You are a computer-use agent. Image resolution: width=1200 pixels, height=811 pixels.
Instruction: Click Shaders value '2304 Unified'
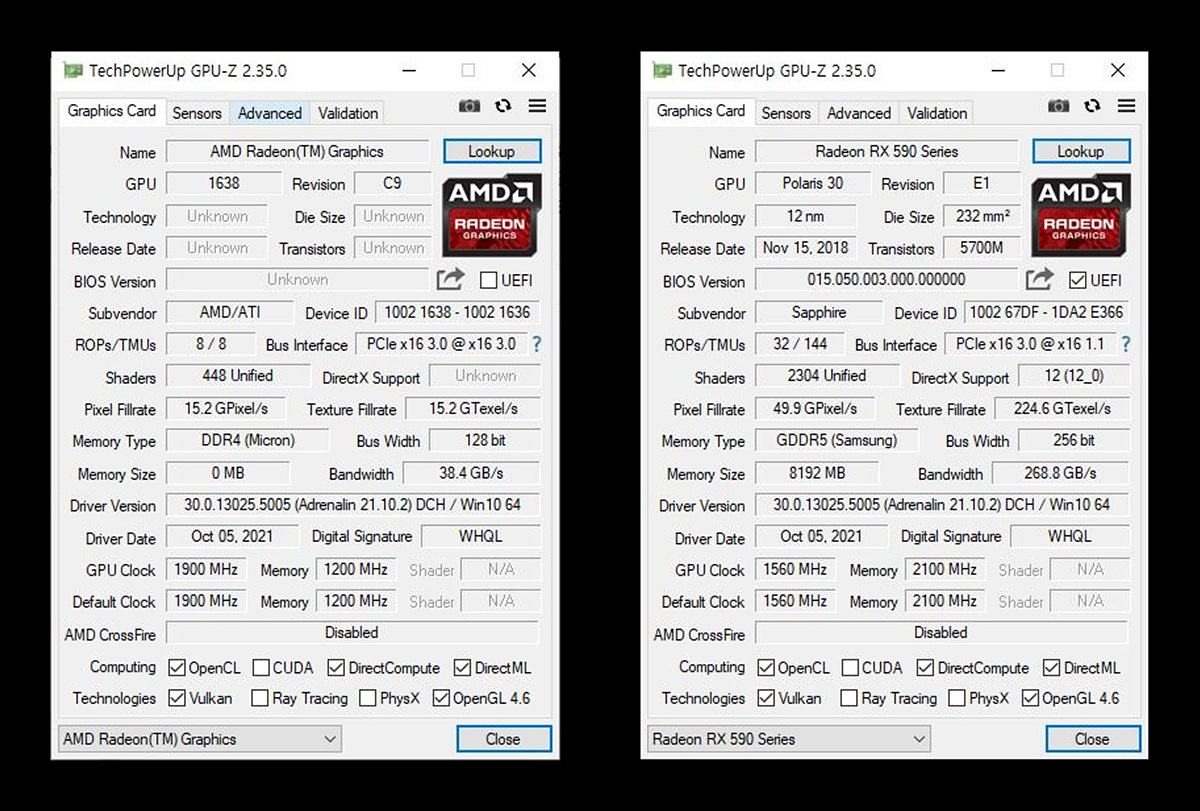(x=826, y=376)
